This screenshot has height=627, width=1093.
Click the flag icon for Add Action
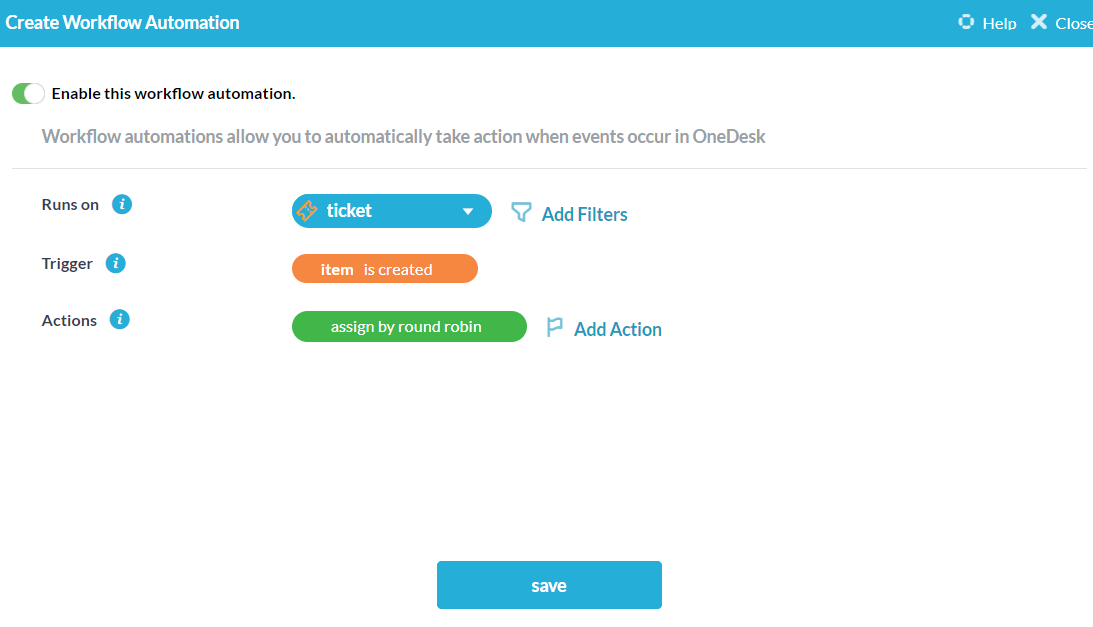555,327
